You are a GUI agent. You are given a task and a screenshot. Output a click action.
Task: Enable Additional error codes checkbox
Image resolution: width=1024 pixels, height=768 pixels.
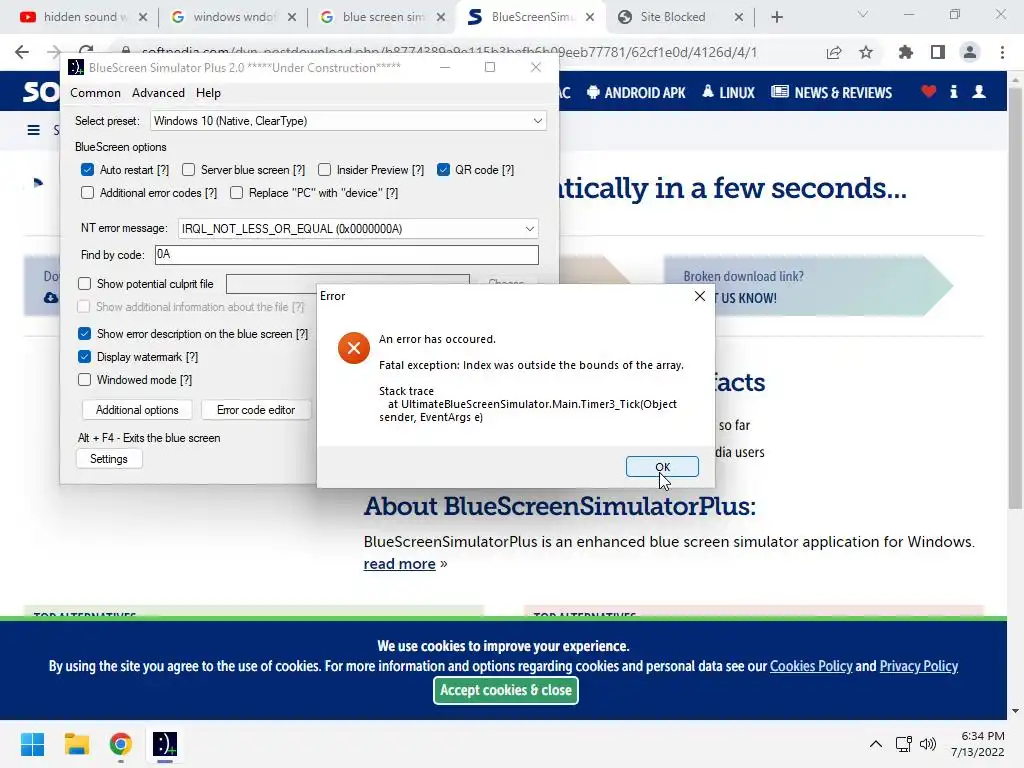88,193
